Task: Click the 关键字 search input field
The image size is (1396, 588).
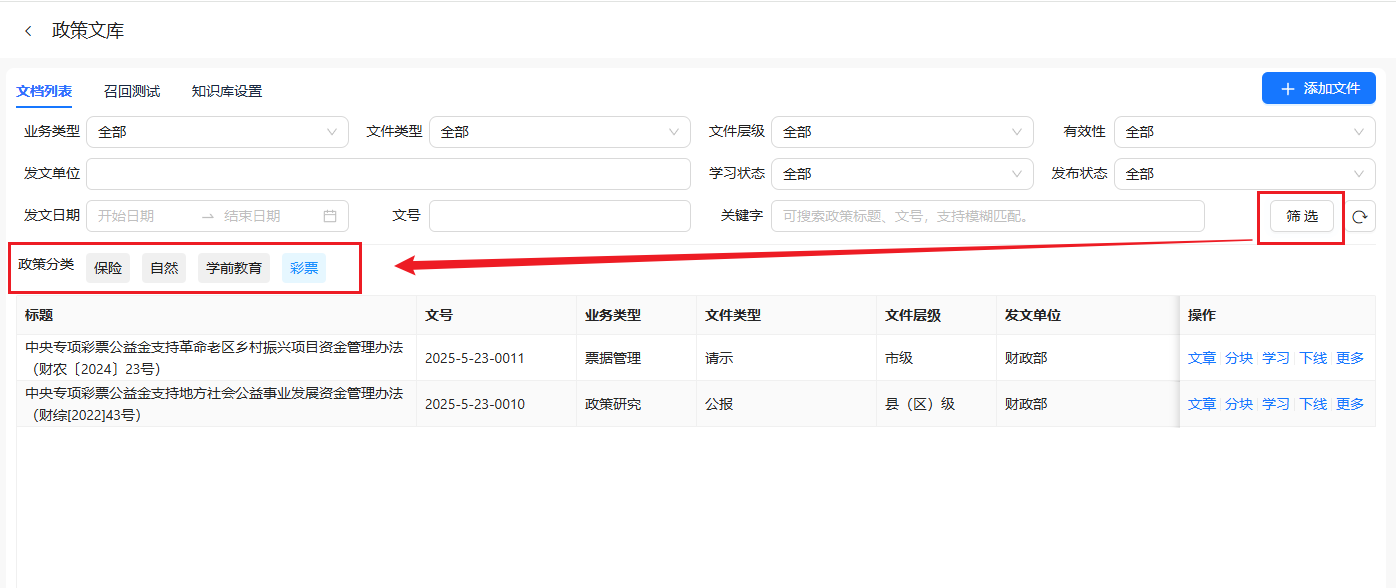Action: (x=987, y=216)
